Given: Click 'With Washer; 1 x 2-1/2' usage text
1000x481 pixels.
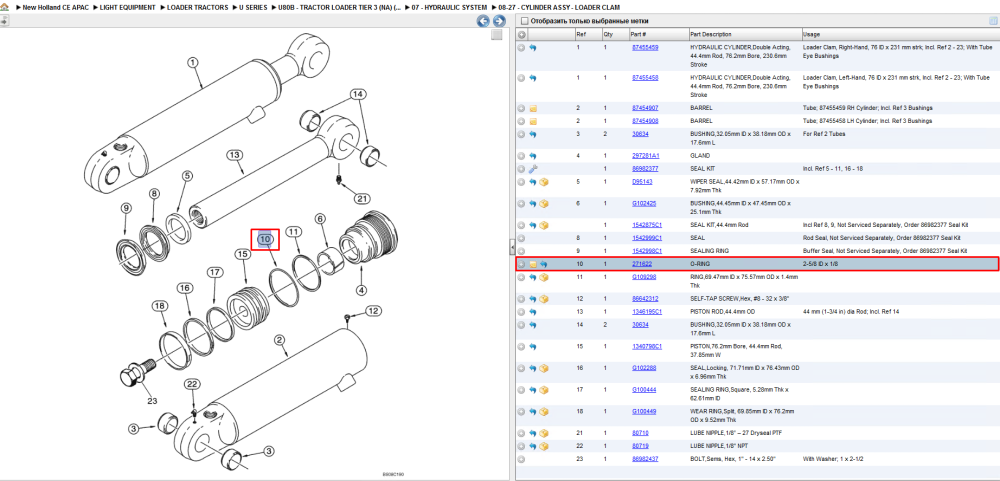Looking at the screenshot, I should pyautogui.click(x=833, y=459).
